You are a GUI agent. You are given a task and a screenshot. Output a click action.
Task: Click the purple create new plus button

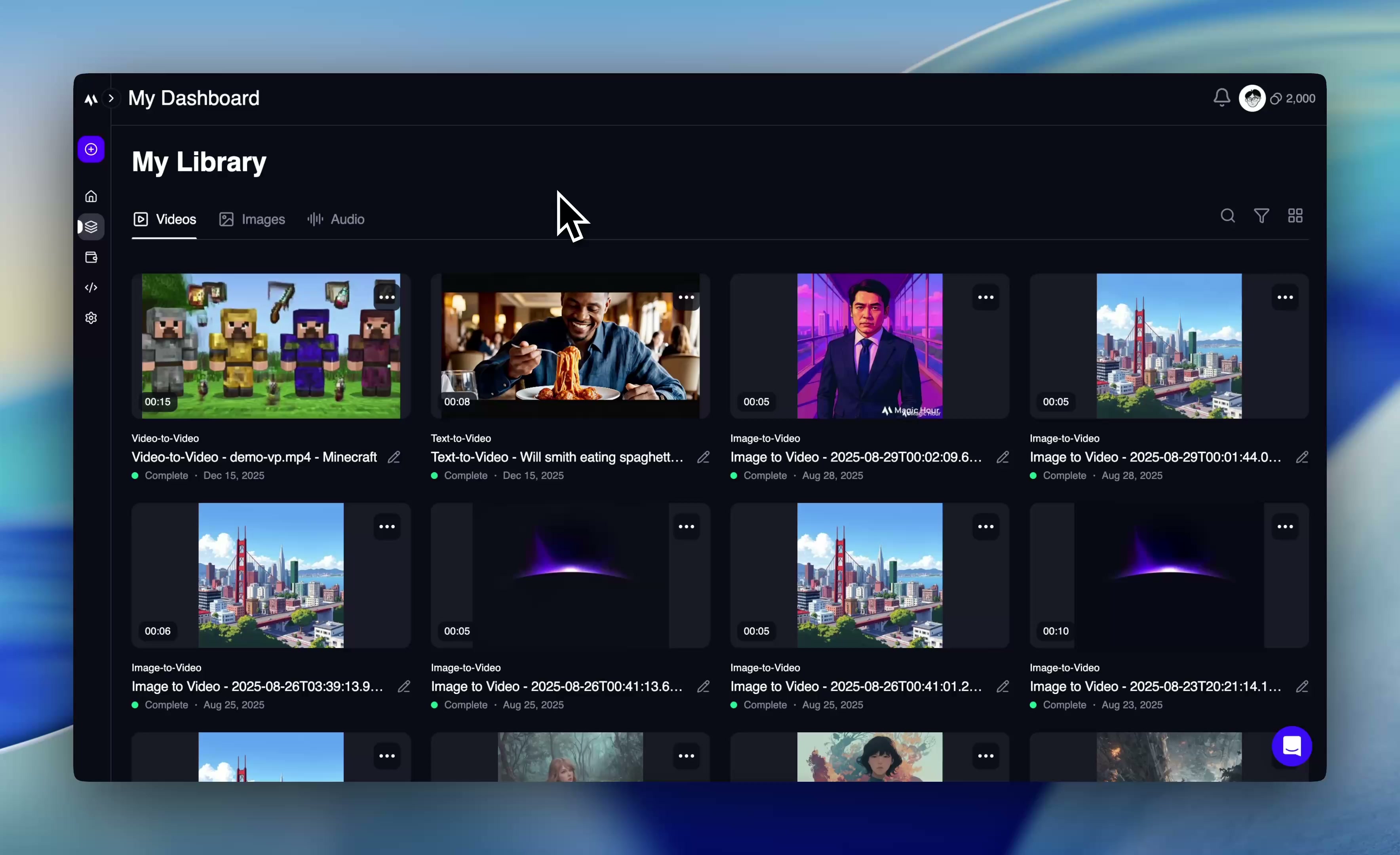(x=91, y=149)
